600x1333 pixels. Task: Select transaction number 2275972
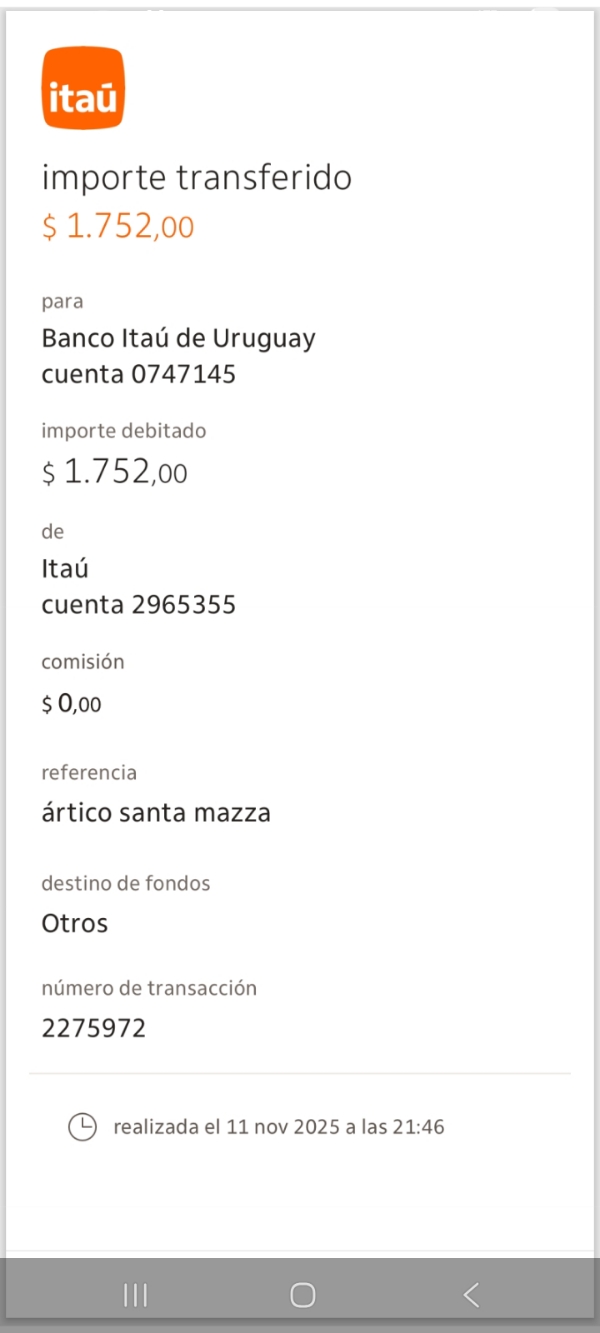[x=94, y=1028]
